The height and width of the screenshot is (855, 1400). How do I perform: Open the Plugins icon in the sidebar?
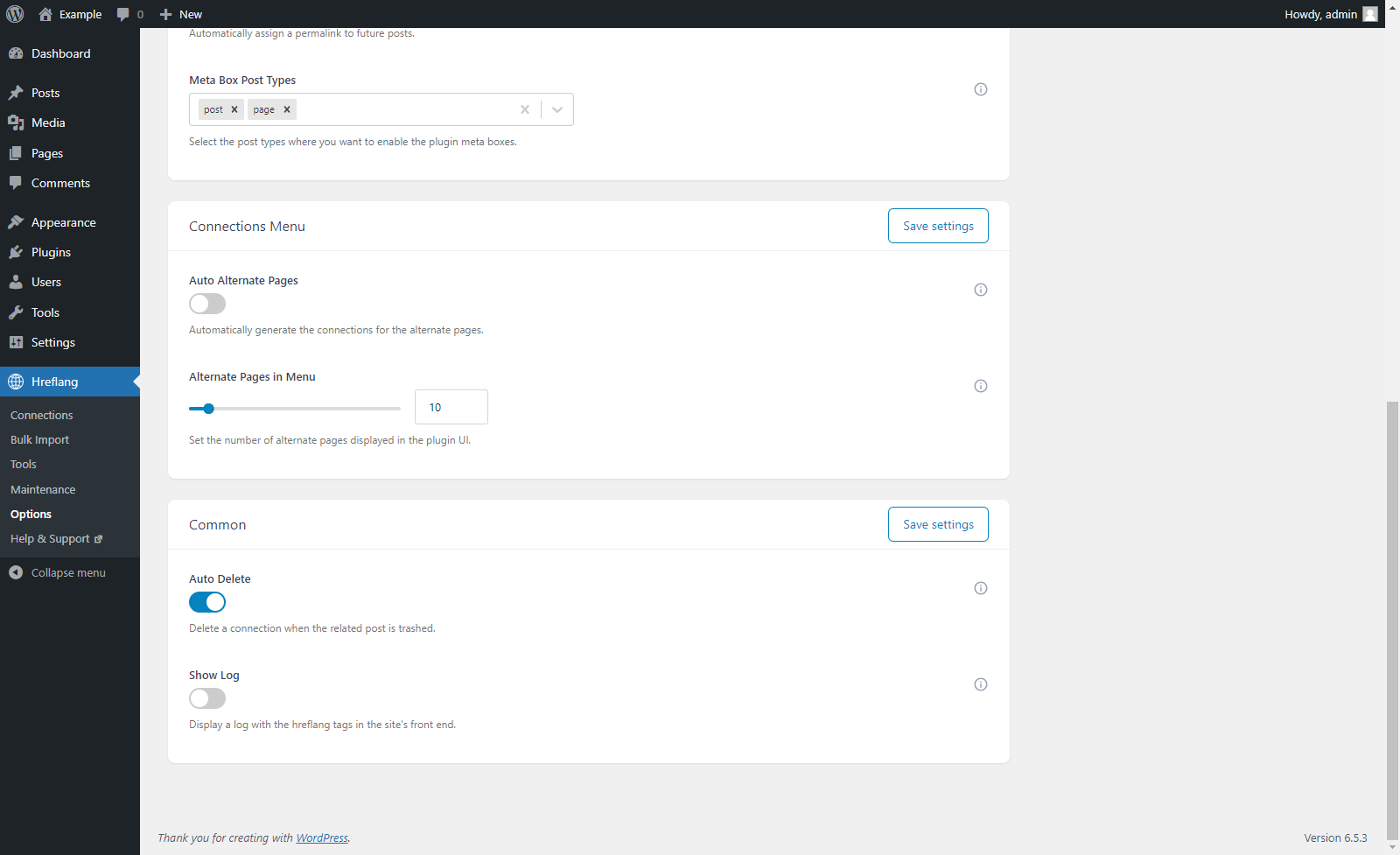(17, 252)
